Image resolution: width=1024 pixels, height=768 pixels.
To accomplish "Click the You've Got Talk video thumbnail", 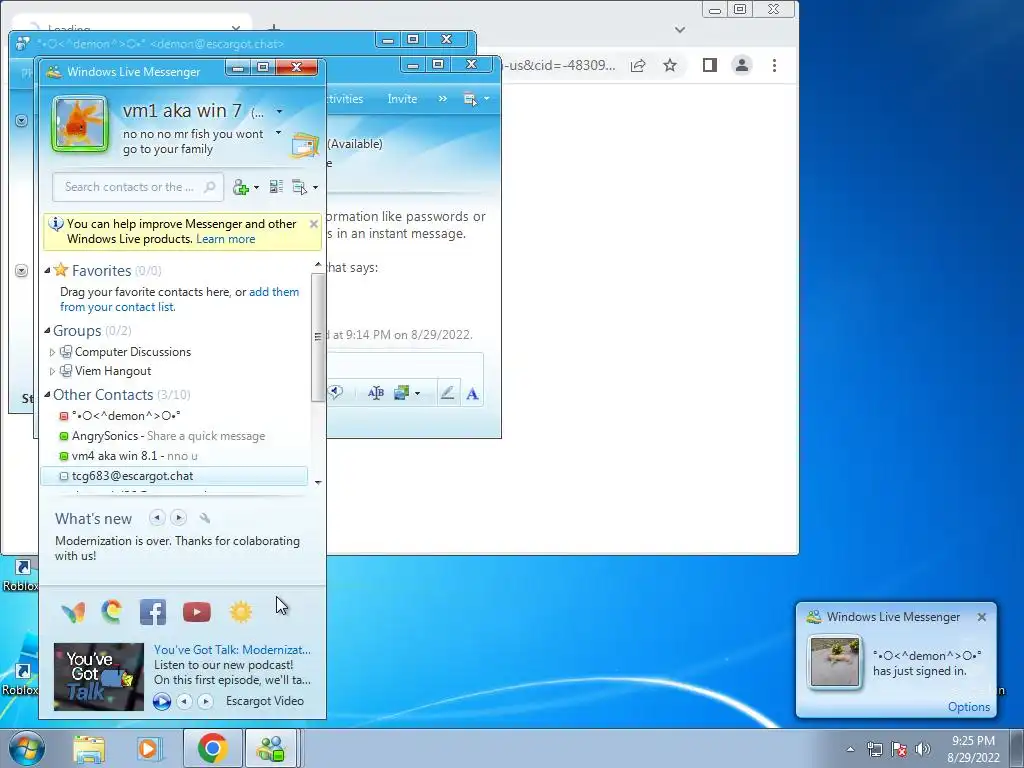I will point(99,677).
